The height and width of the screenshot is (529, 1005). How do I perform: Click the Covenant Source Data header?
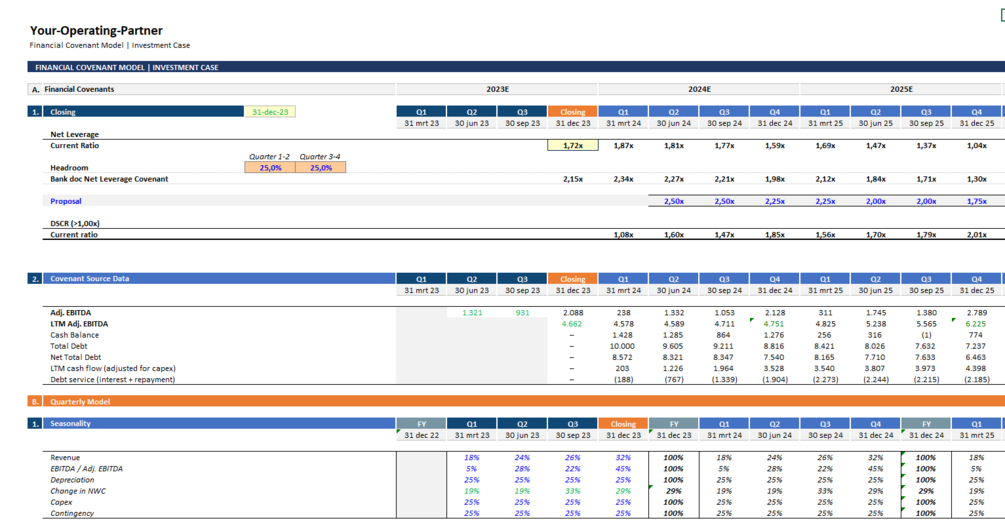click(x=89, y=279)
